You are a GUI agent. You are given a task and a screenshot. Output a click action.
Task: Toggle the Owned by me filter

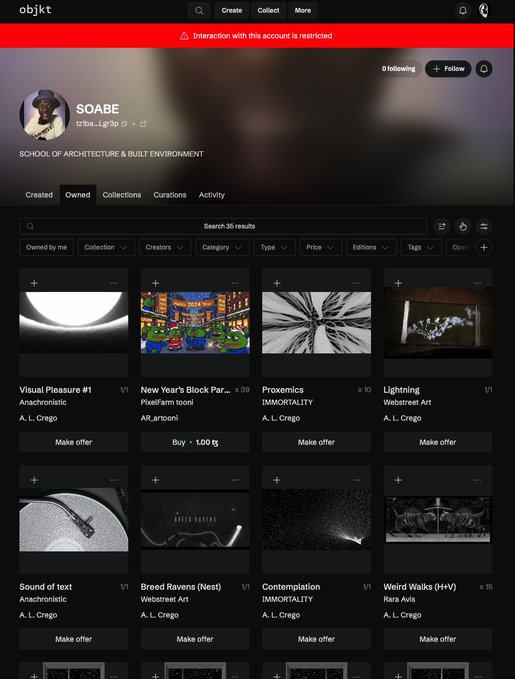(46, 247)
